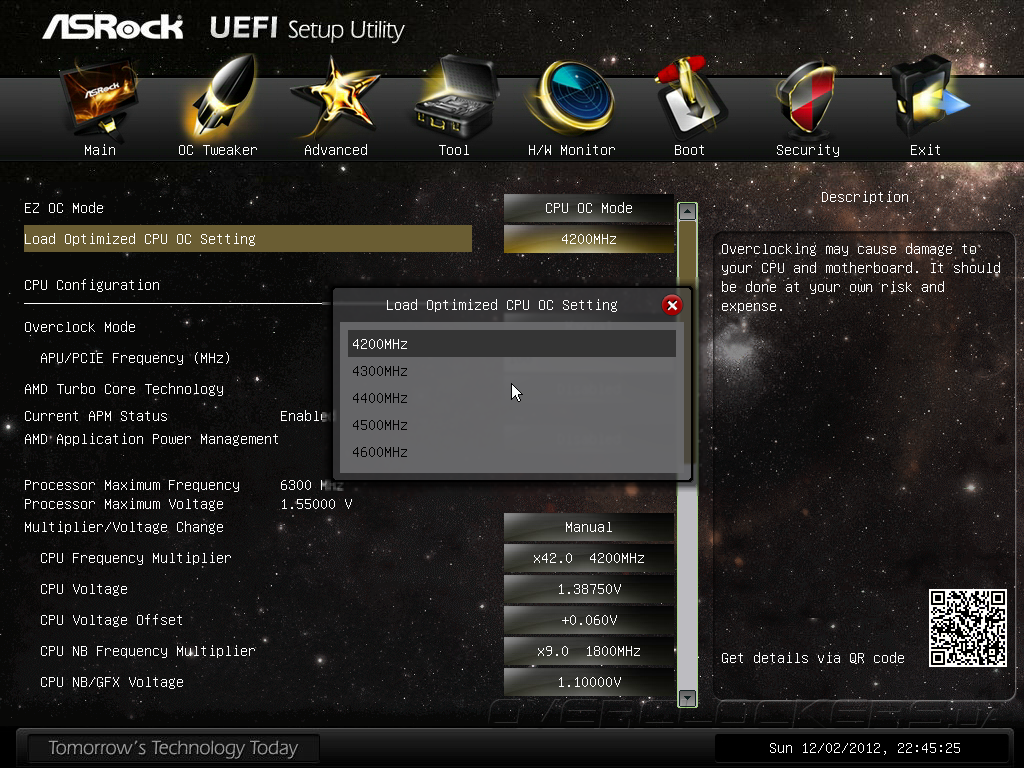Image resolution: width=1024 pixels, height=768 pixels.
Task: Click the Current APM Status label
Action: point(96,416)
